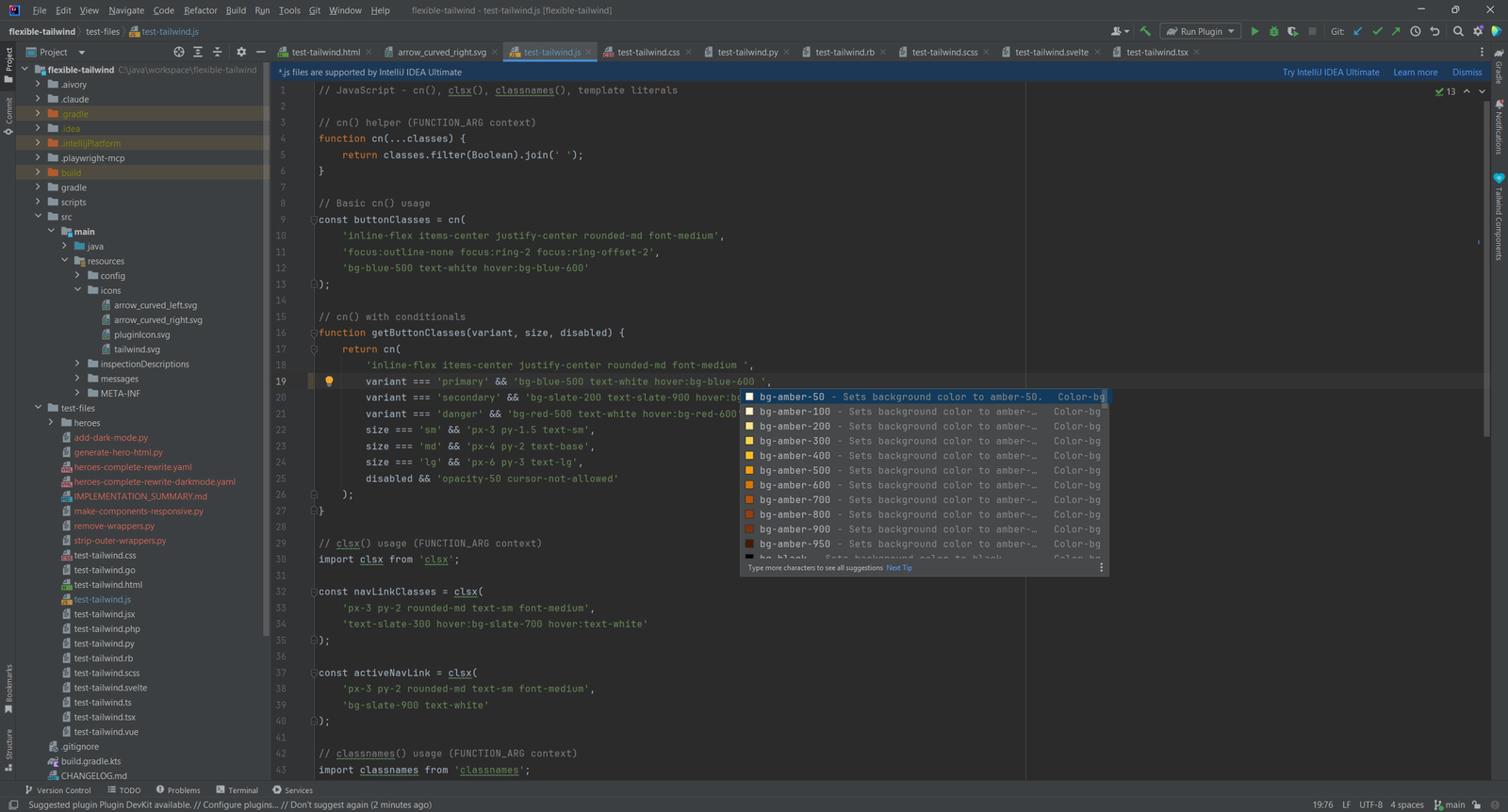
Task: Start debugging with the green bug icon
Action: (x=1273, y=31)
